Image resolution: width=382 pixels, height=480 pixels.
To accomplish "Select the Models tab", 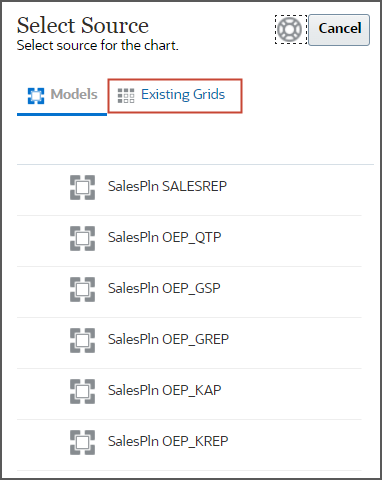I will [62, 96].
